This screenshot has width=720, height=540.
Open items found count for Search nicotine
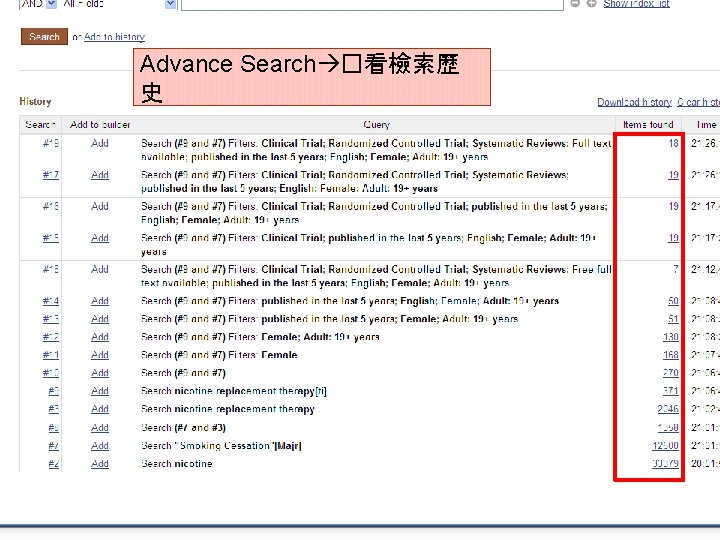[666, 464]
